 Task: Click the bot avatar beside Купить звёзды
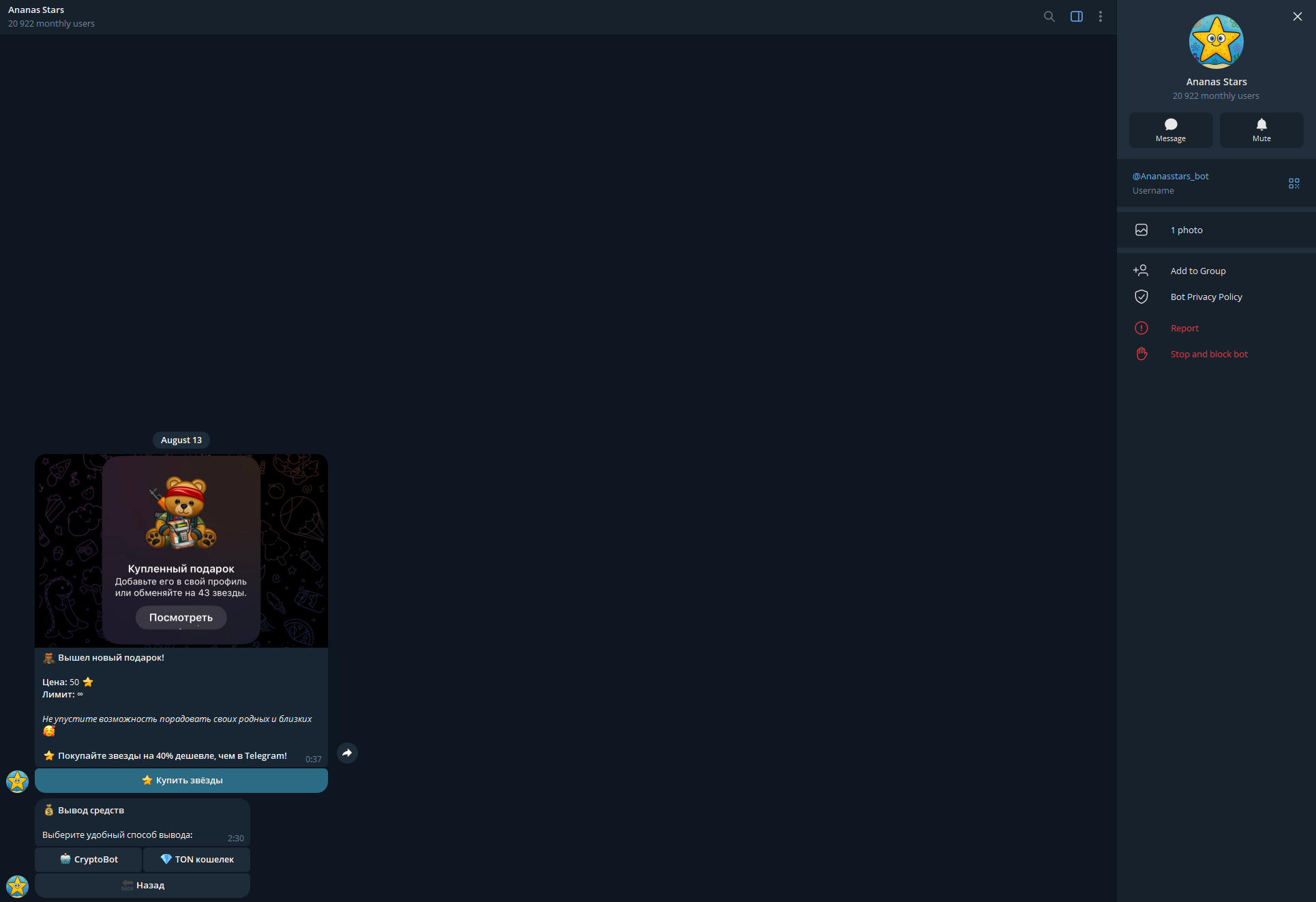(x=17, y=781)
